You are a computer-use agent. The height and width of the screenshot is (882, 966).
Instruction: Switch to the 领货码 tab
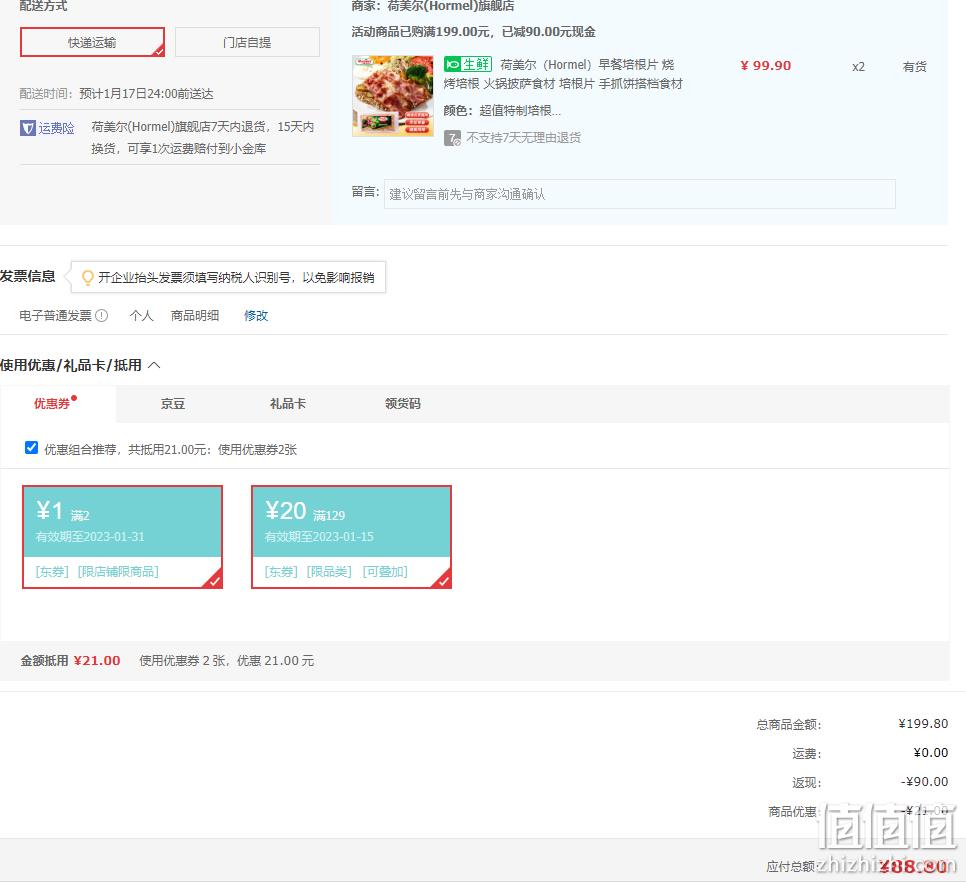[x=402, y=403]
